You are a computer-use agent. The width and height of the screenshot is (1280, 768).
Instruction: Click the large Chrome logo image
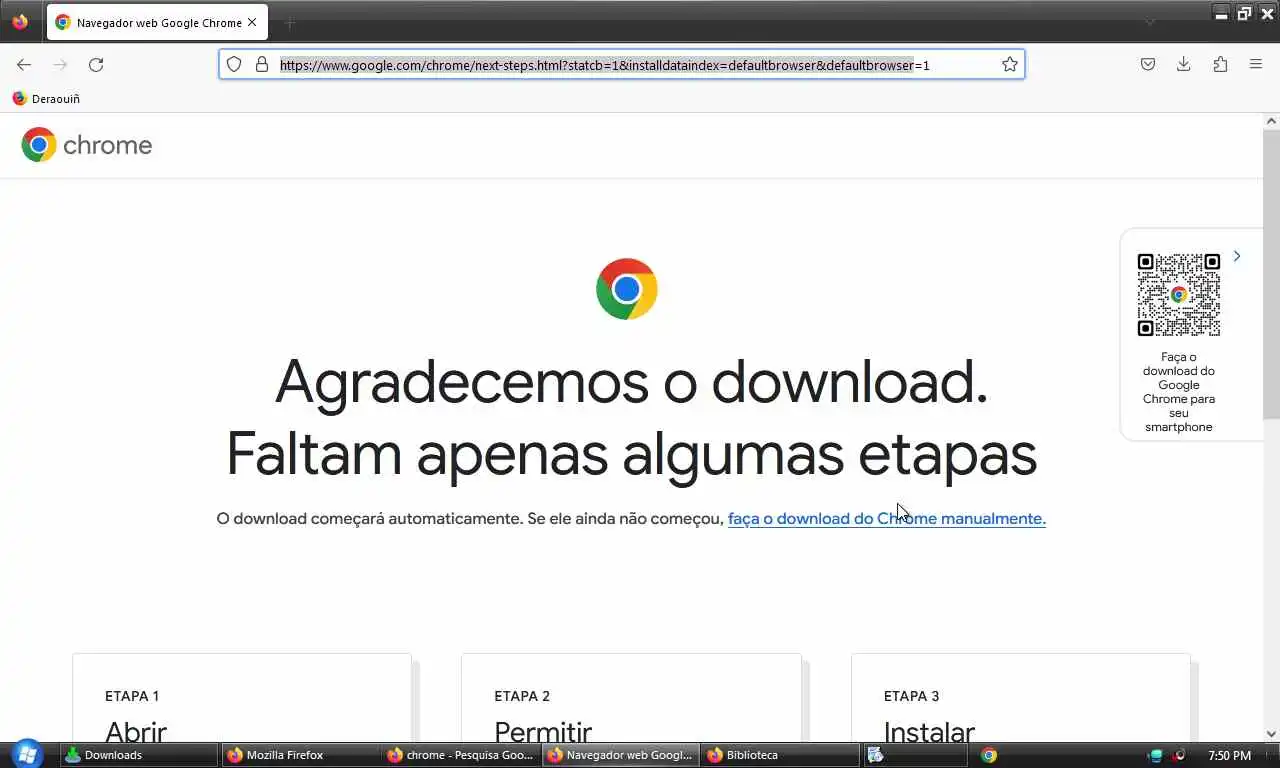coord(627,289)
